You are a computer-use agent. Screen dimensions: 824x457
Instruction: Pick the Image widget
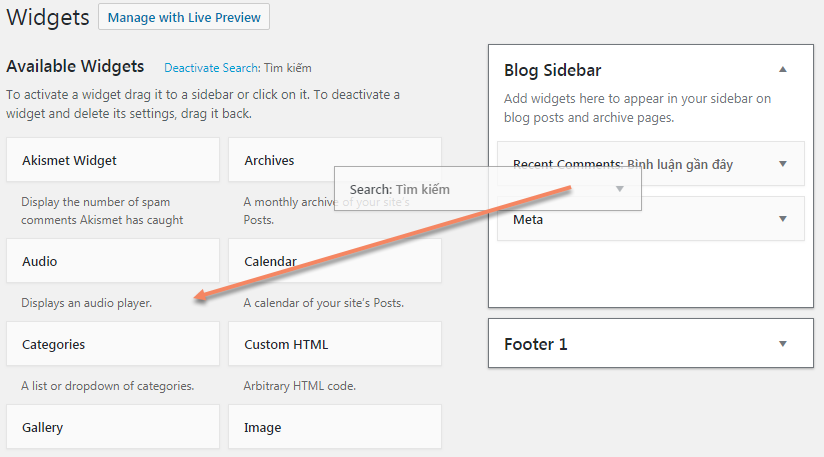pos(334,427)
